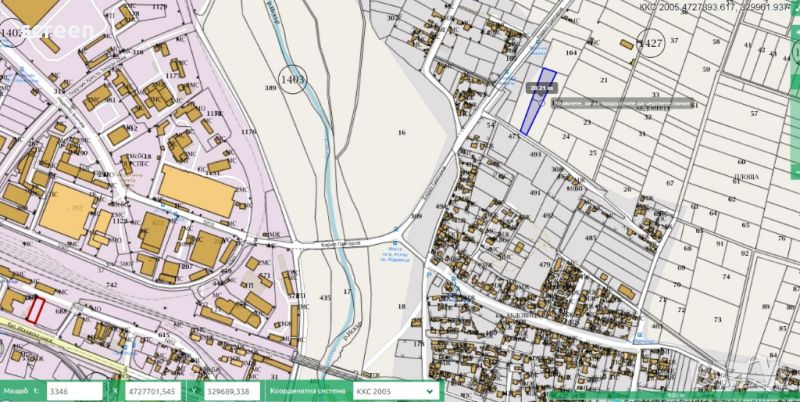Select parcel 89 at the right edge
The width and height of the screenshot is (800, 402).
coord(766,307)
